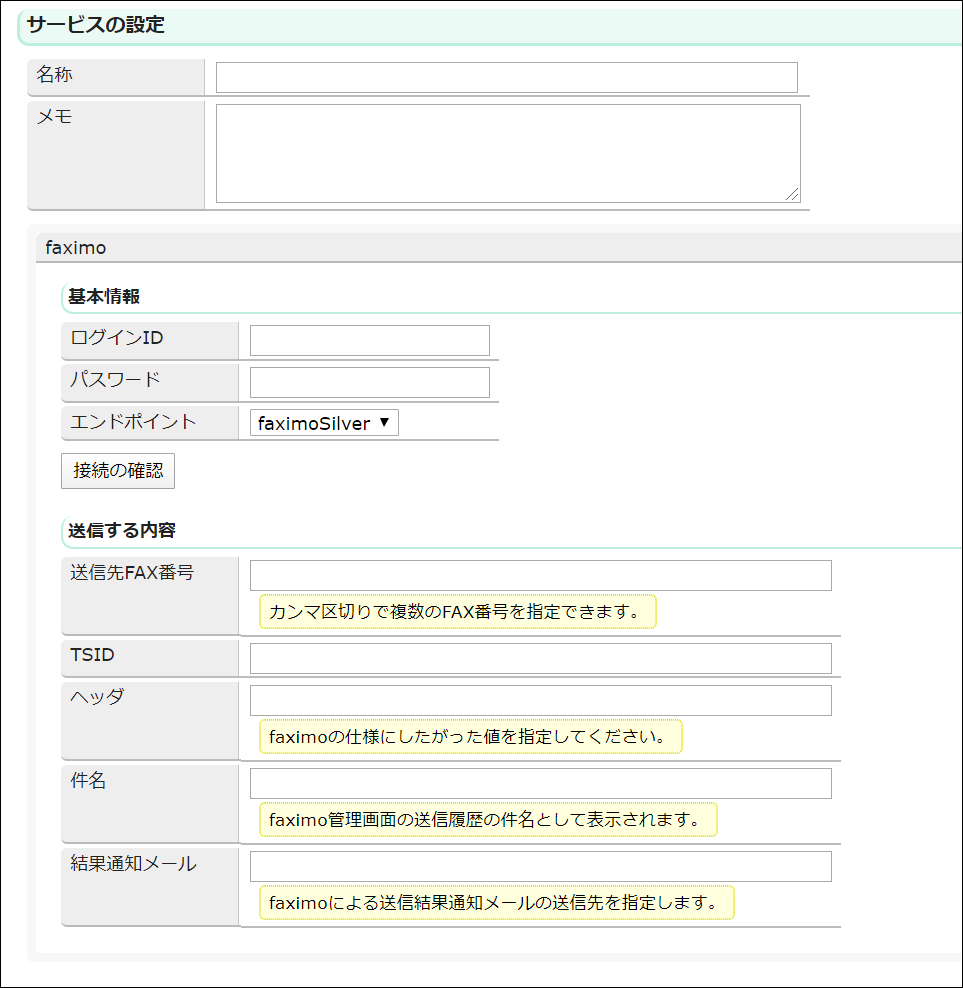
Task: Click the 送信履歴の件名 hint note
Action: [x=488, y=820]
